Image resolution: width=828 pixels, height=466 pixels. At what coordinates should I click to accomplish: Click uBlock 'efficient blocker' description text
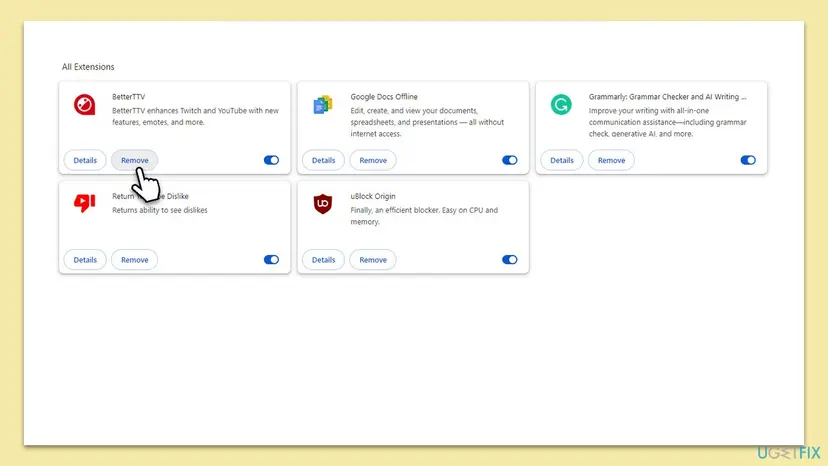click(x=424, y=216)
